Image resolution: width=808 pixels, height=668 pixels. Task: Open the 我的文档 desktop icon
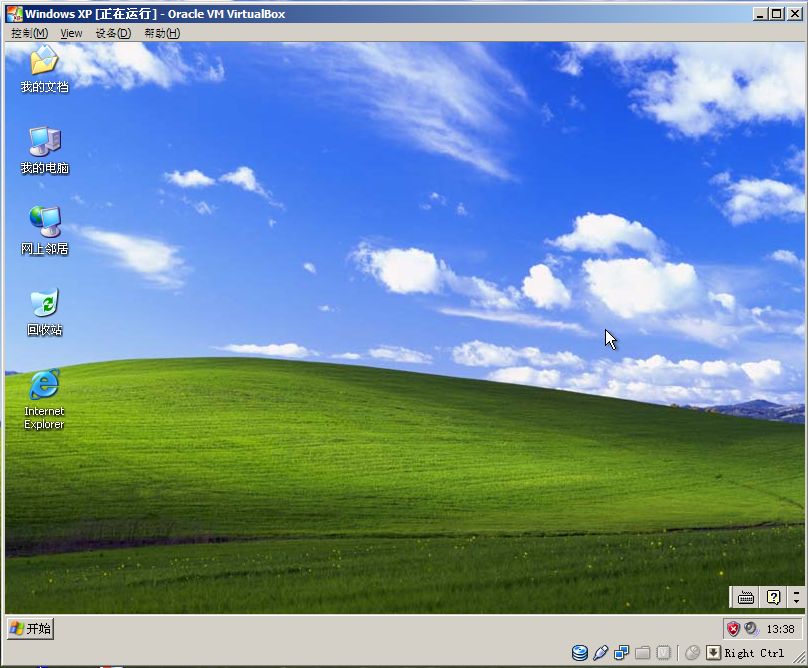[44, 69]
